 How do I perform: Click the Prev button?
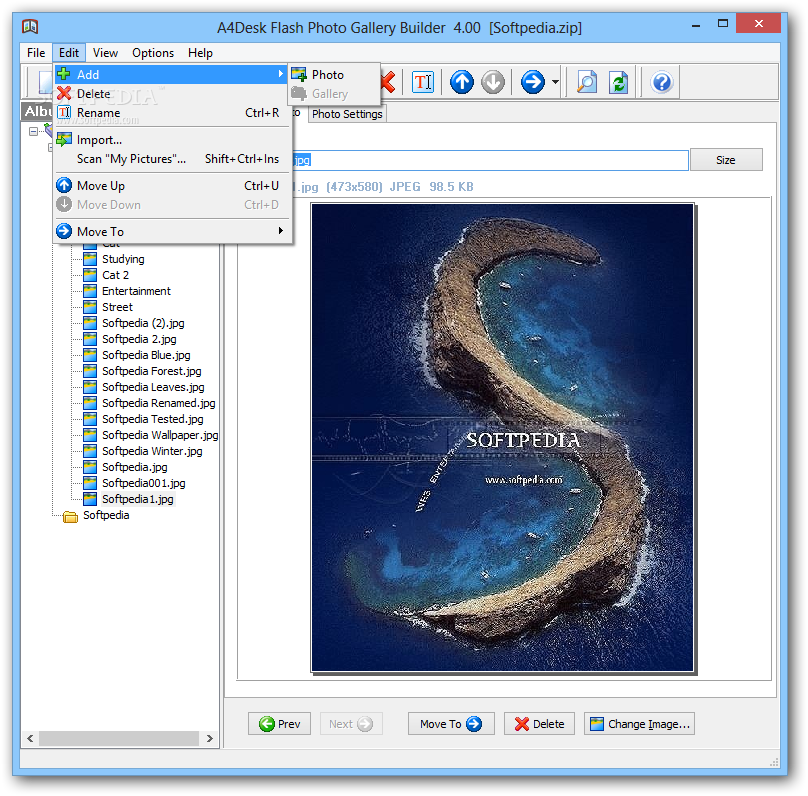[279, 724]
